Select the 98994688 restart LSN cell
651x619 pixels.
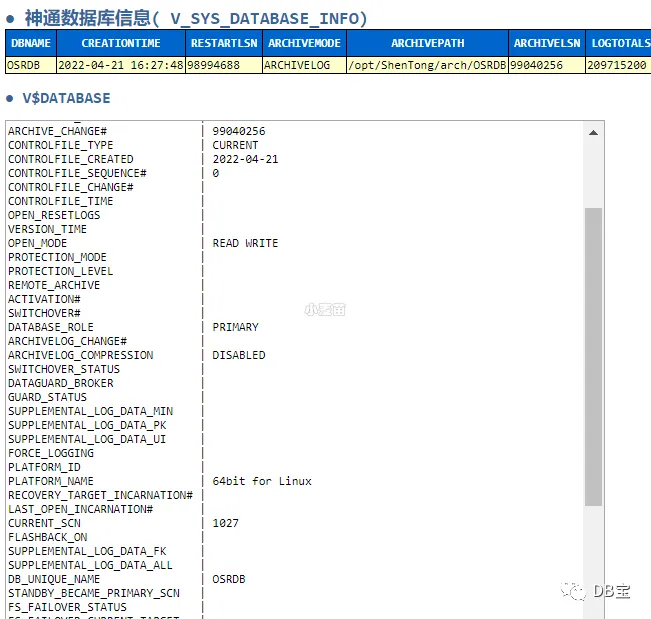click(224, 65)
